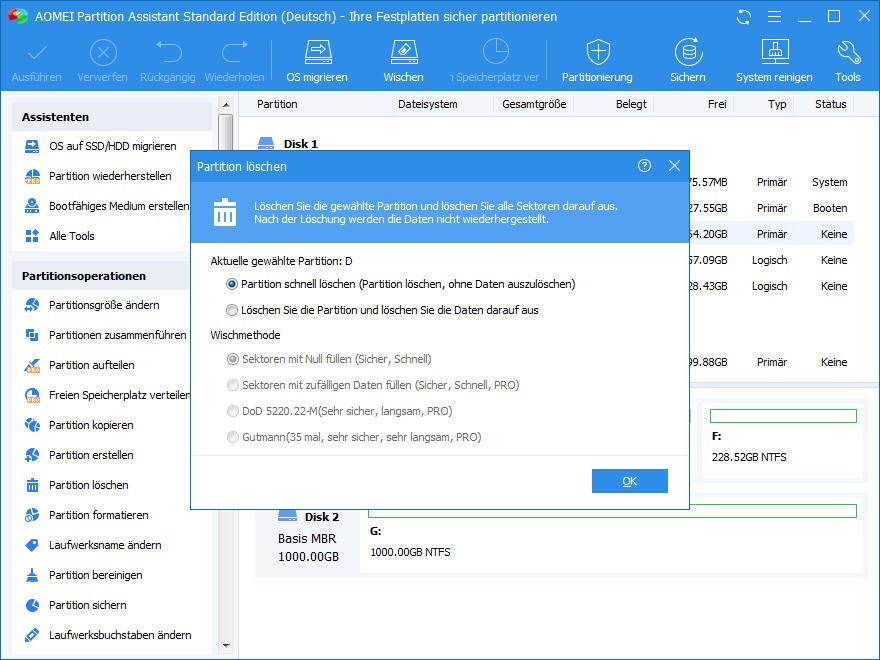Viewport: 880px width, 660px height.
Task: Select the 99.88GB Primär partition row
Action: point(772,362)
